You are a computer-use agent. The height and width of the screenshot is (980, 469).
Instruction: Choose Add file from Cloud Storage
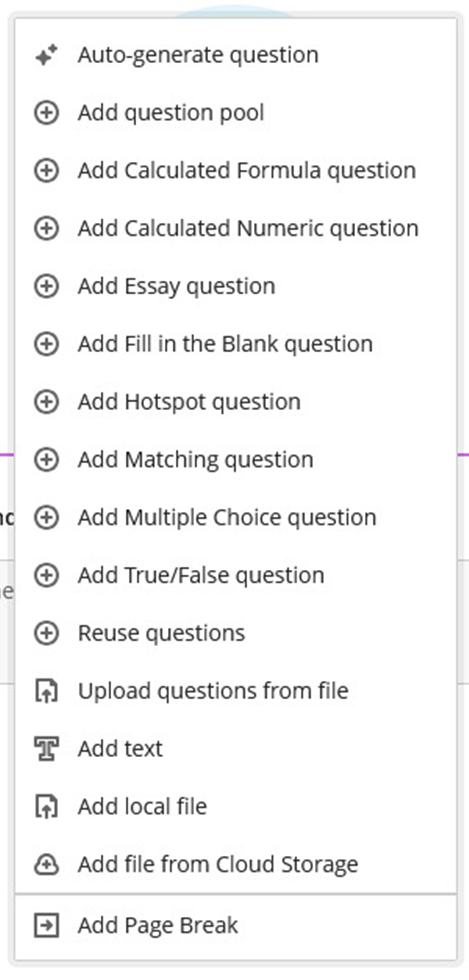click(x=236, y=864)
